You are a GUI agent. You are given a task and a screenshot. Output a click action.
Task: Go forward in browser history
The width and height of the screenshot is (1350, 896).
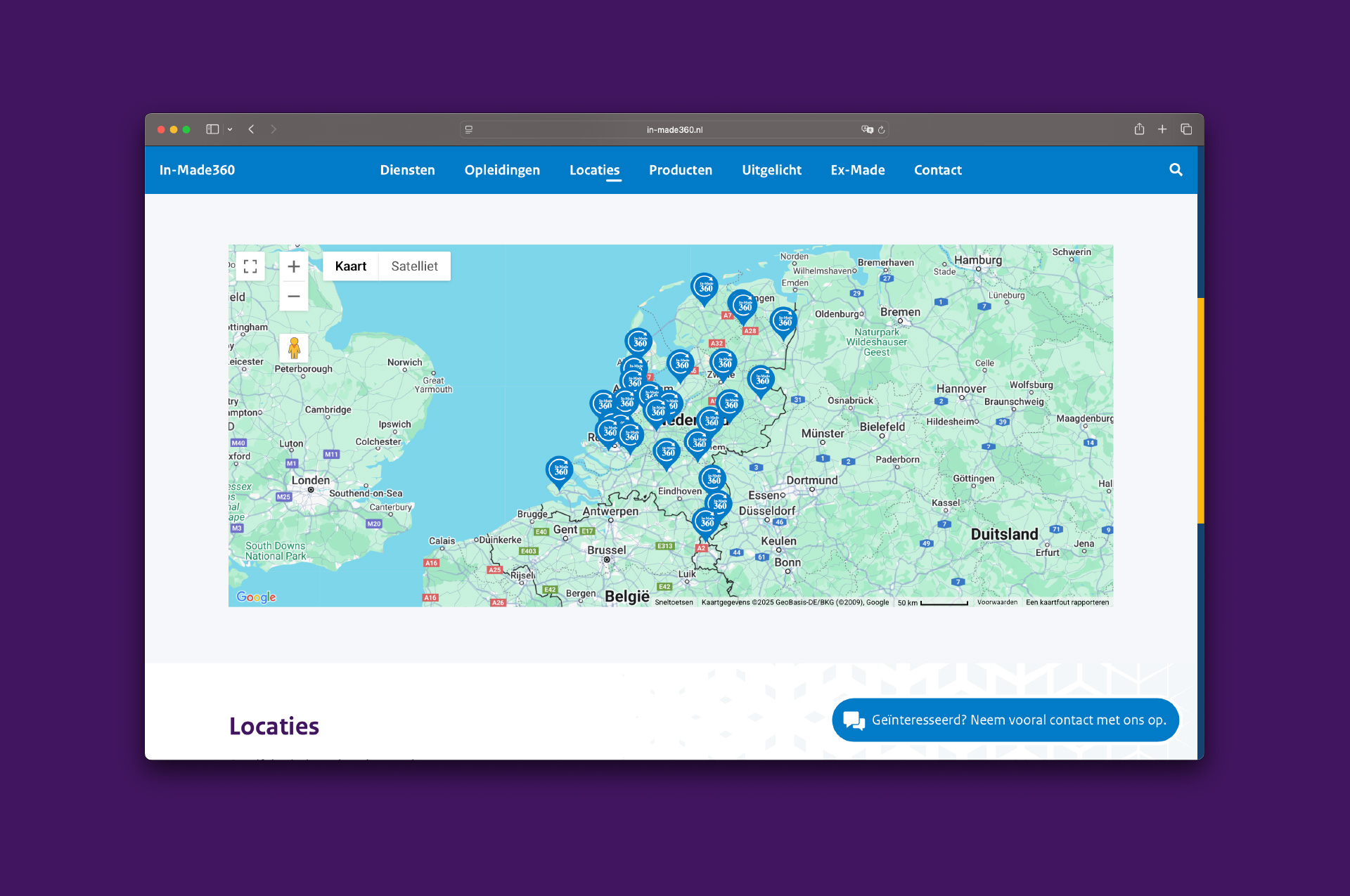pyautogui.click(x=274, y=129)
